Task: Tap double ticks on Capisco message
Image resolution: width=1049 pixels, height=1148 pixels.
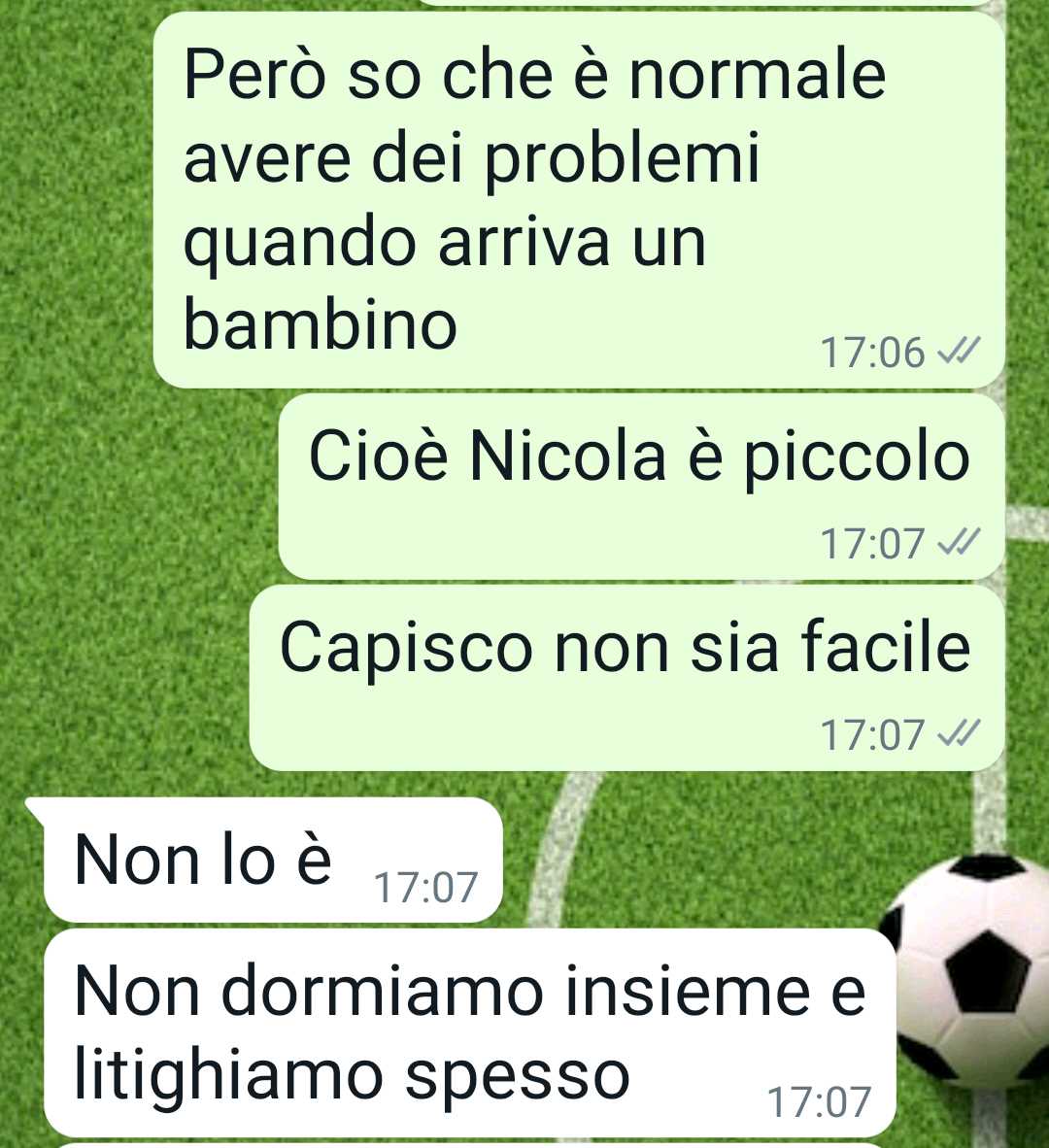Action: tap(959, 733)
